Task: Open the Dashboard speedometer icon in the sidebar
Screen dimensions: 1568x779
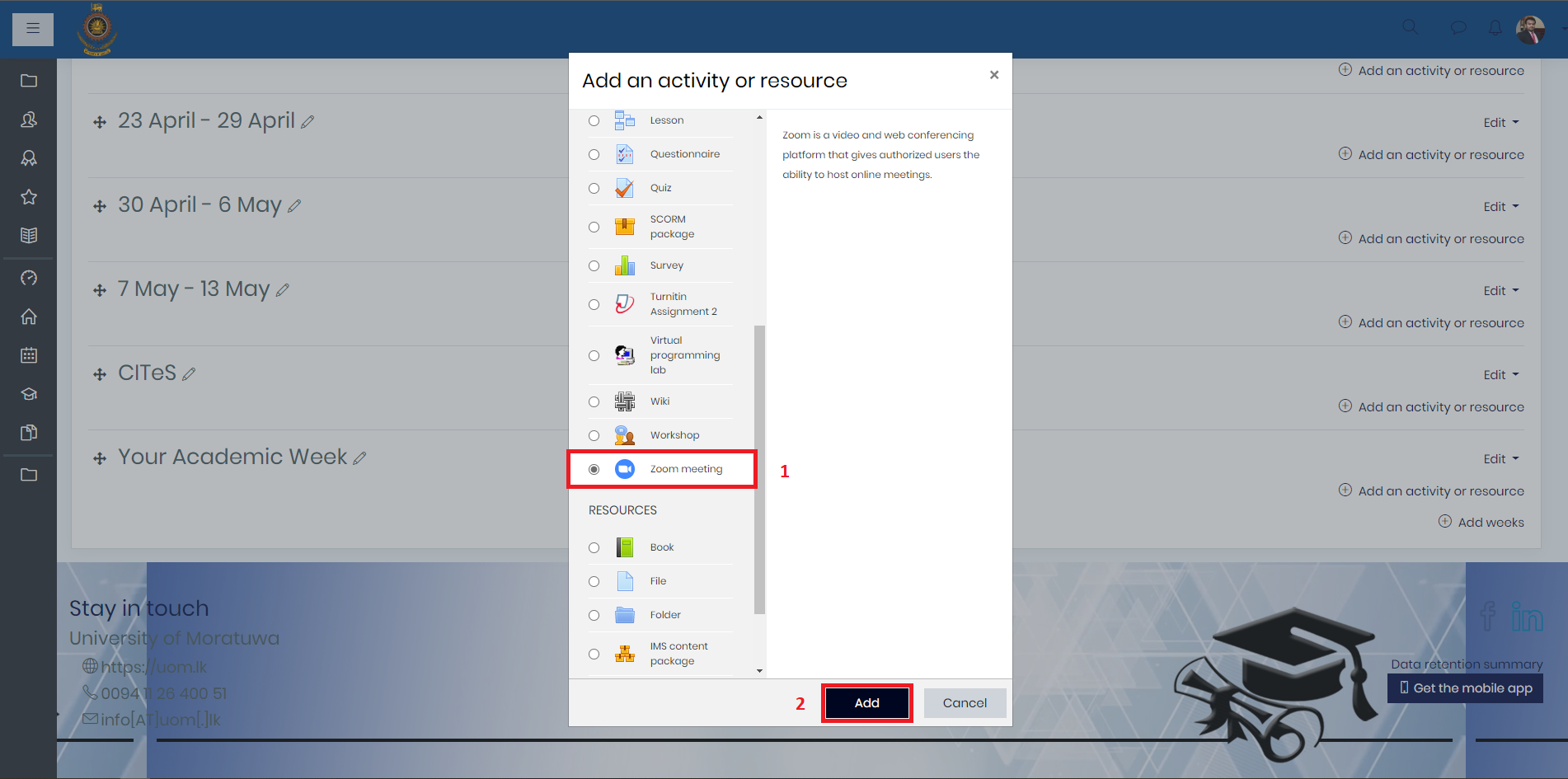Action: (29, 278)
